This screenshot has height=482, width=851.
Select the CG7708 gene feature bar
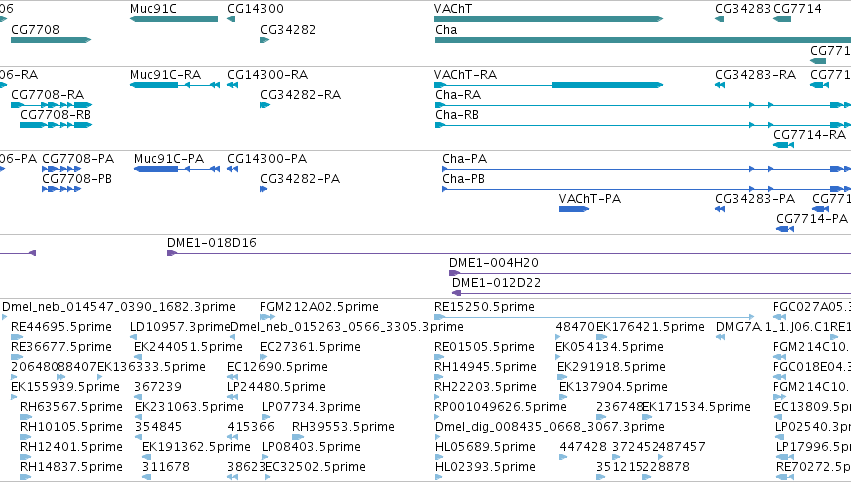(51, 40)
